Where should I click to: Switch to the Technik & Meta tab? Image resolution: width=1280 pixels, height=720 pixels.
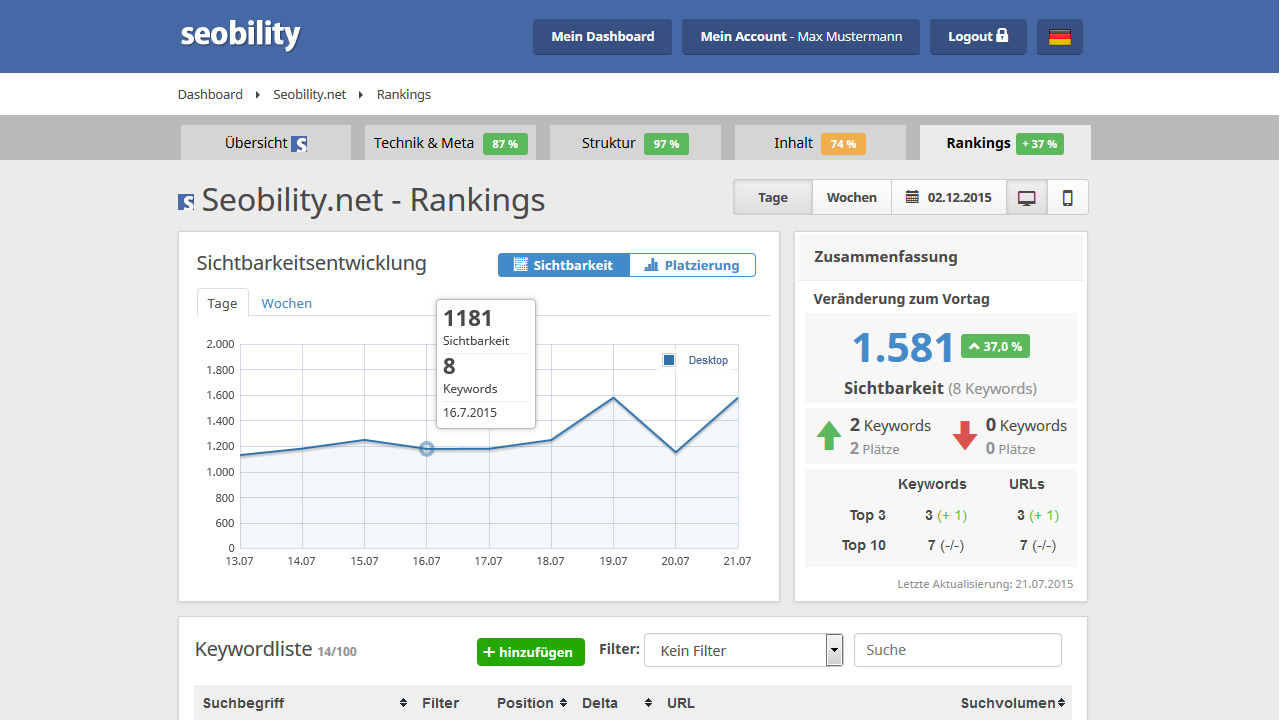pos(449,143)
